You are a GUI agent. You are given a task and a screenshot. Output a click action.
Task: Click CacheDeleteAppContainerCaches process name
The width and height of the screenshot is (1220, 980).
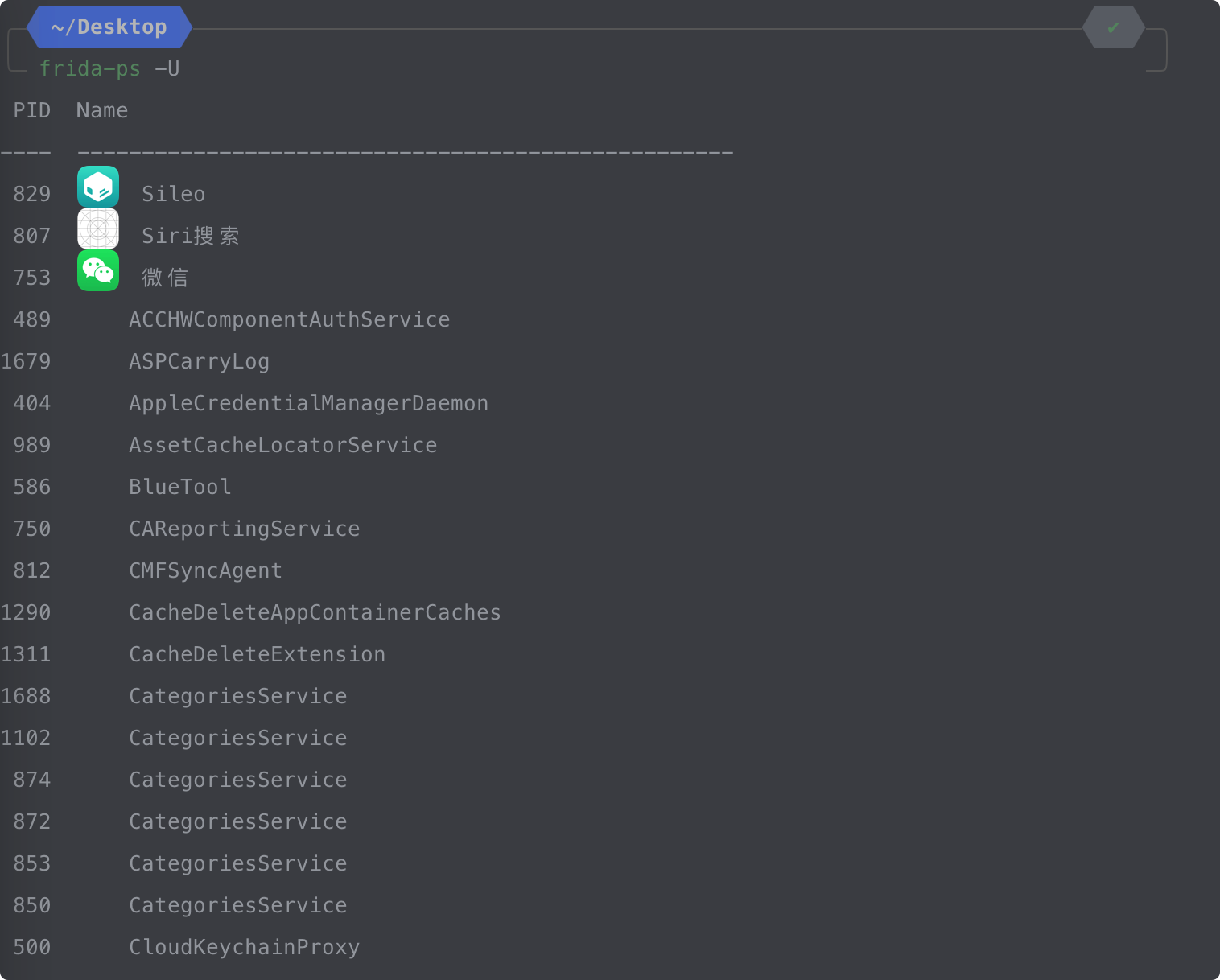315,612
